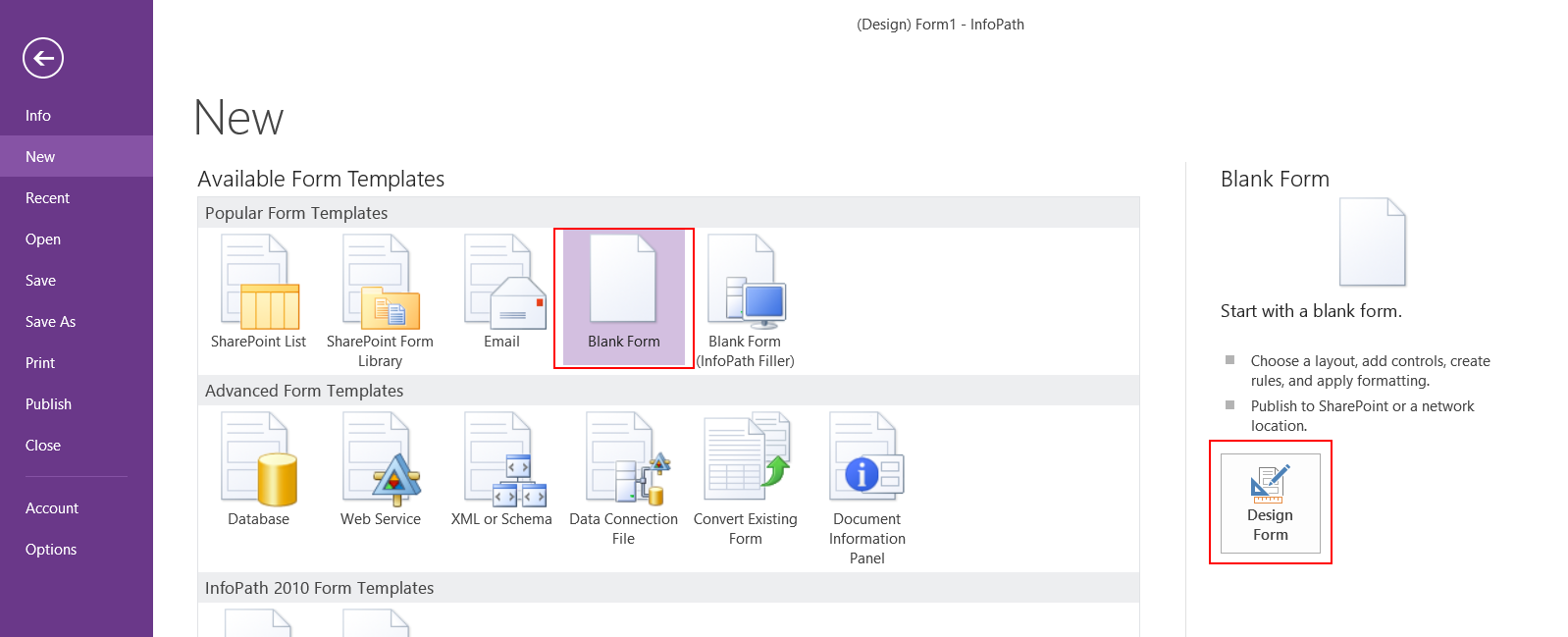Screen dimensions: 1568x637
Task: Select the New tab in sidebar
Action: [x=77, y=156]
